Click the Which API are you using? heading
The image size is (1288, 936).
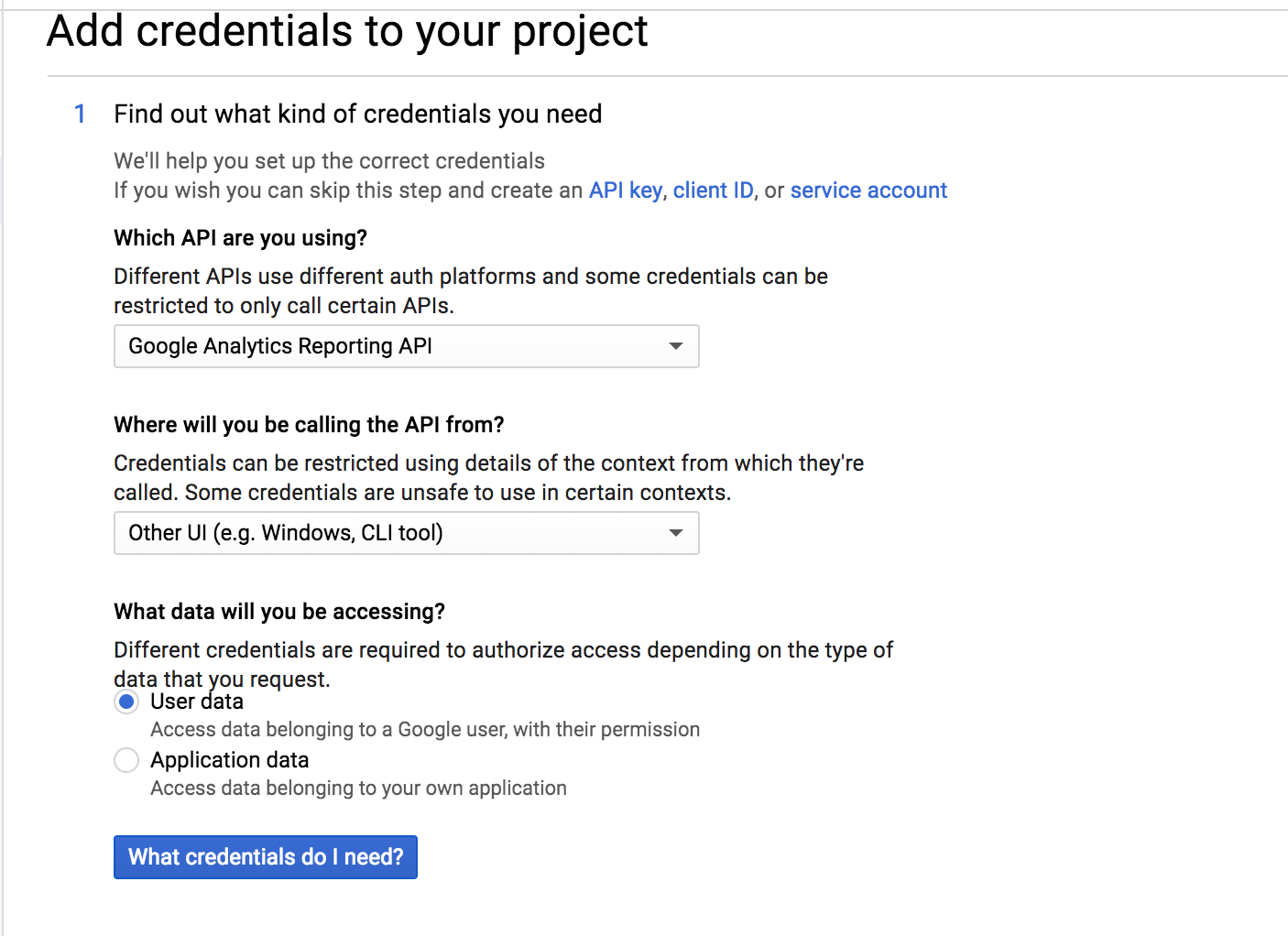[240, 238]
